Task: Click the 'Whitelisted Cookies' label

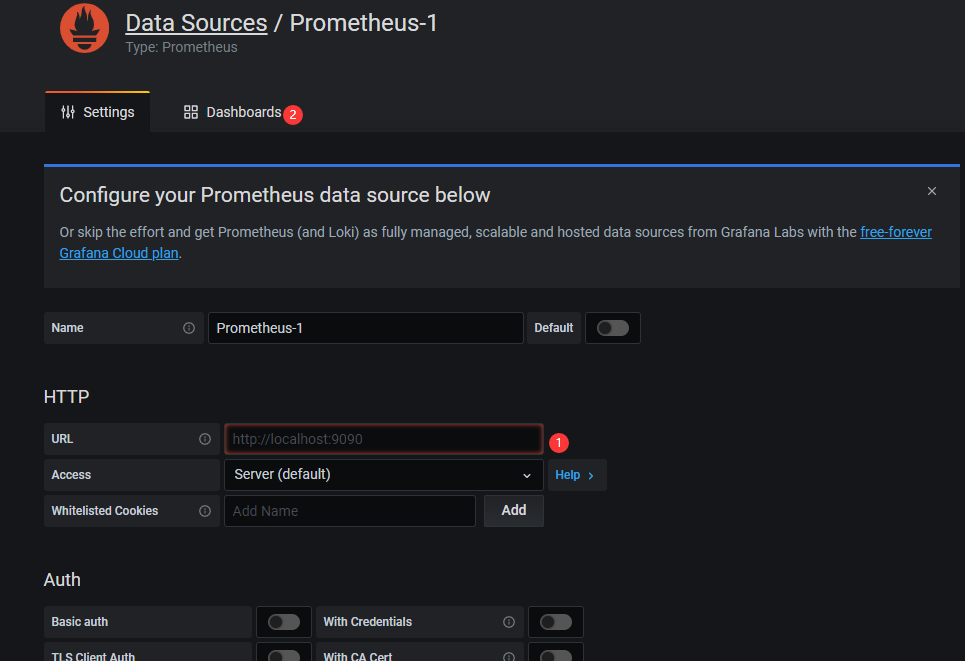Action: pyautogui.click(x=105, y=511)
